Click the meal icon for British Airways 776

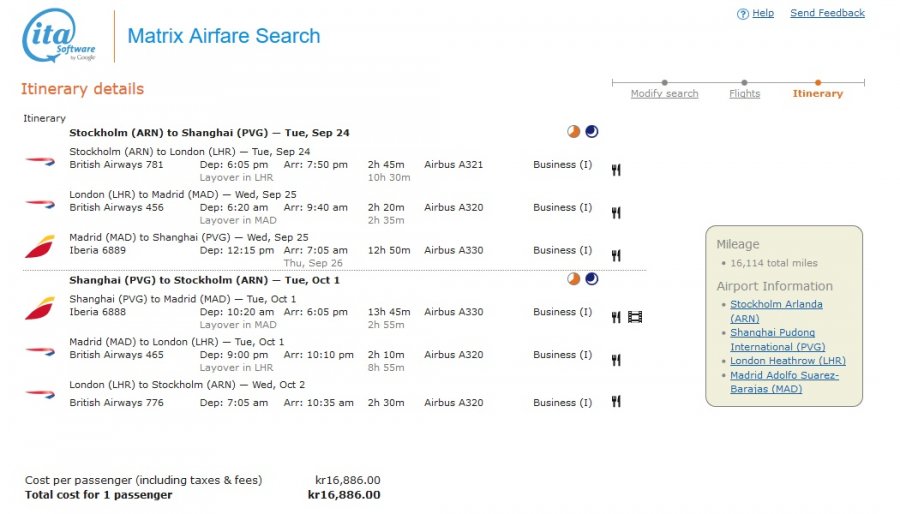[x=616, y=402]
